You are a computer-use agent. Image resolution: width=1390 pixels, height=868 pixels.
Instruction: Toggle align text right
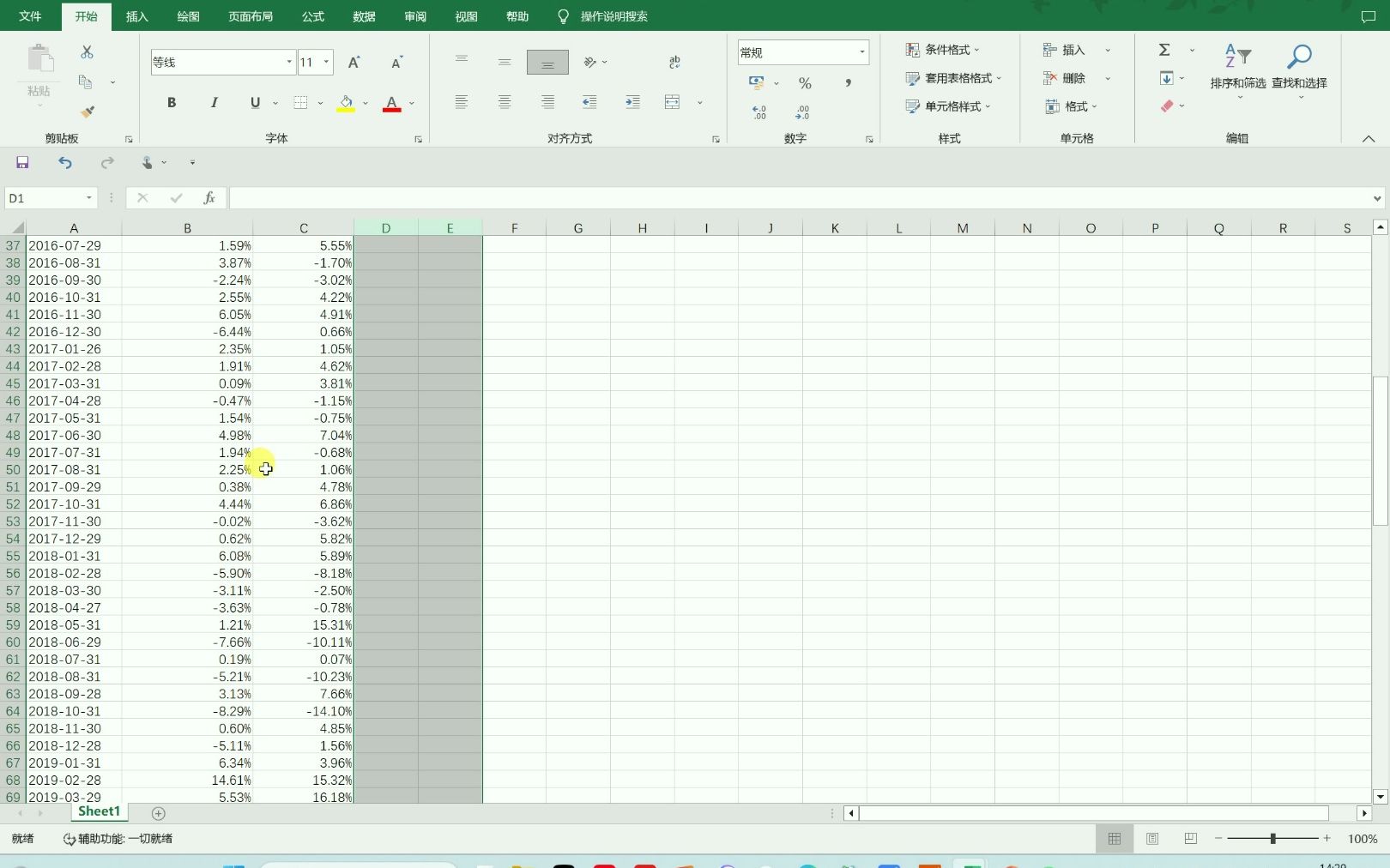tap(547, 102)
